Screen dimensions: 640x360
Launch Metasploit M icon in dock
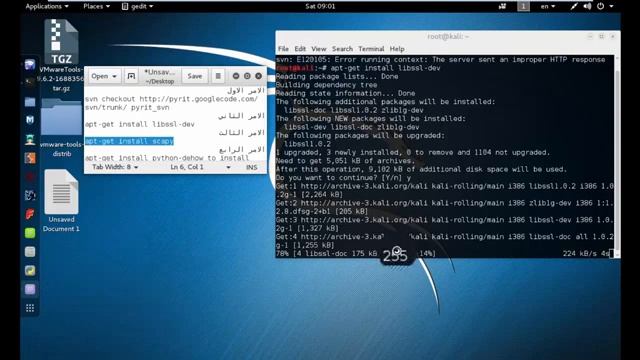click(x=30, y=120)
